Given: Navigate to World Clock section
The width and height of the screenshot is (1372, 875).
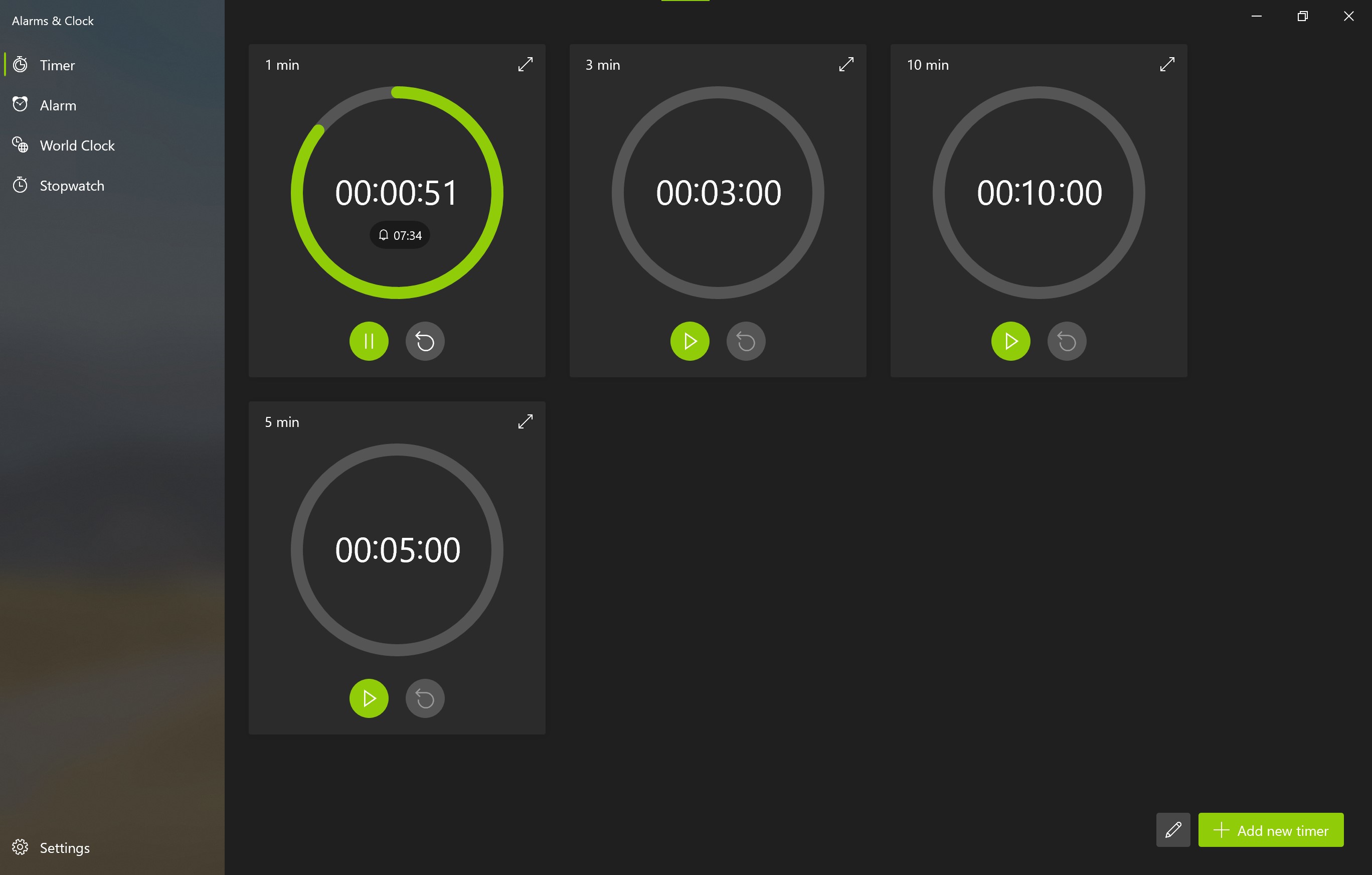Looking at the screenshot, I should (77, 144).
